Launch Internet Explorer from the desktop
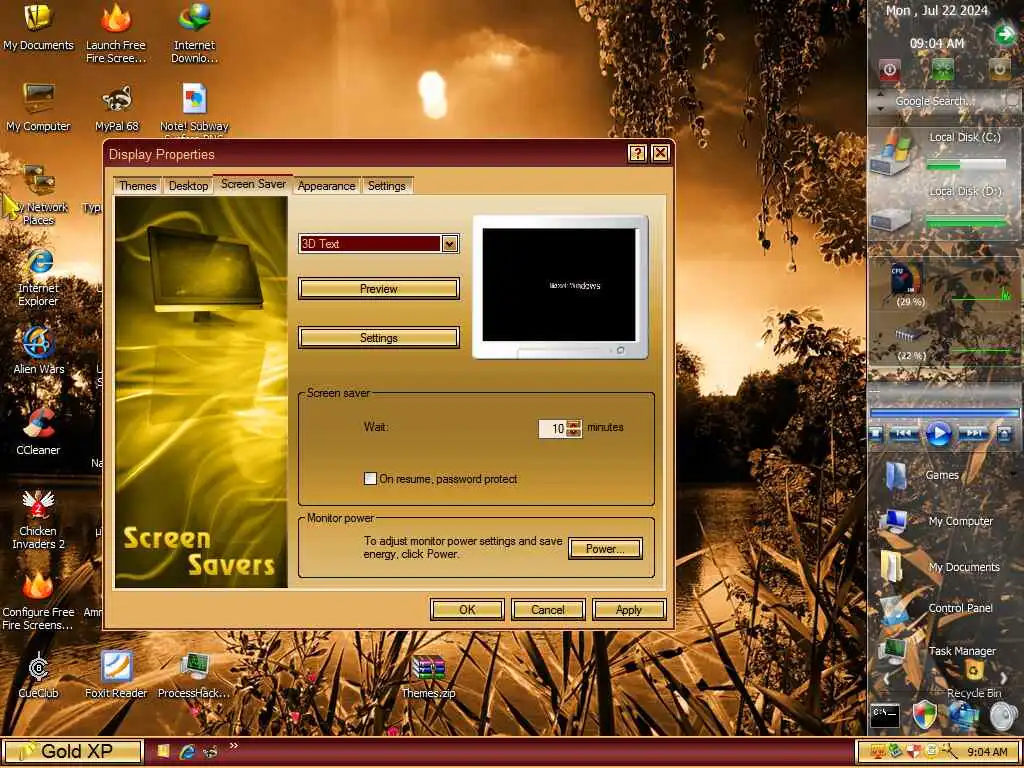This screenshot has height=768, width=1024. click(x=38, y=277)
